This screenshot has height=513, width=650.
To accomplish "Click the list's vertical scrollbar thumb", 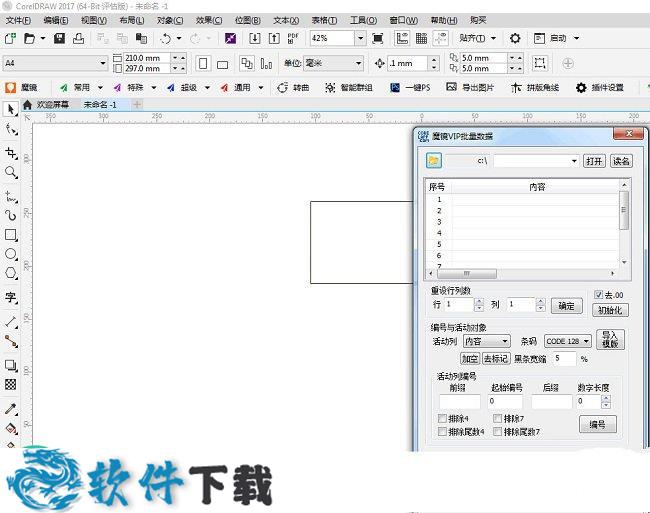I will click(624, 211).
